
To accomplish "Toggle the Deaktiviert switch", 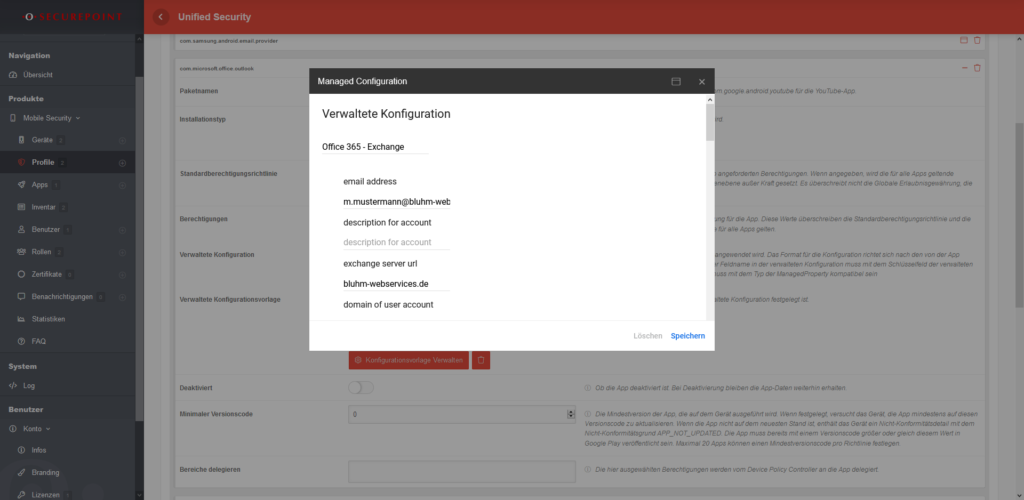I will tap(360, 388).
